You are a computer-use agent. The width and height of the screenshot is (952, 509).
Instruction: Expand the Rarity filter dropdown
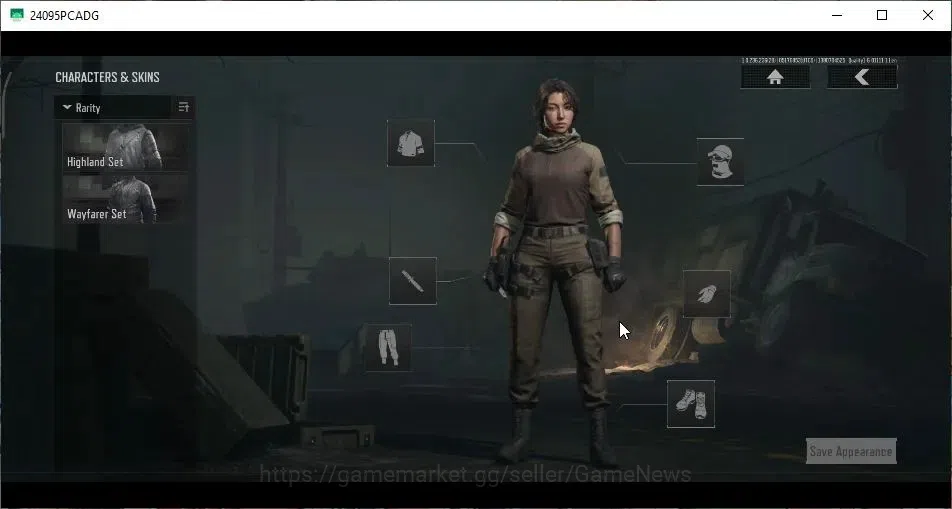click(114, 108)
